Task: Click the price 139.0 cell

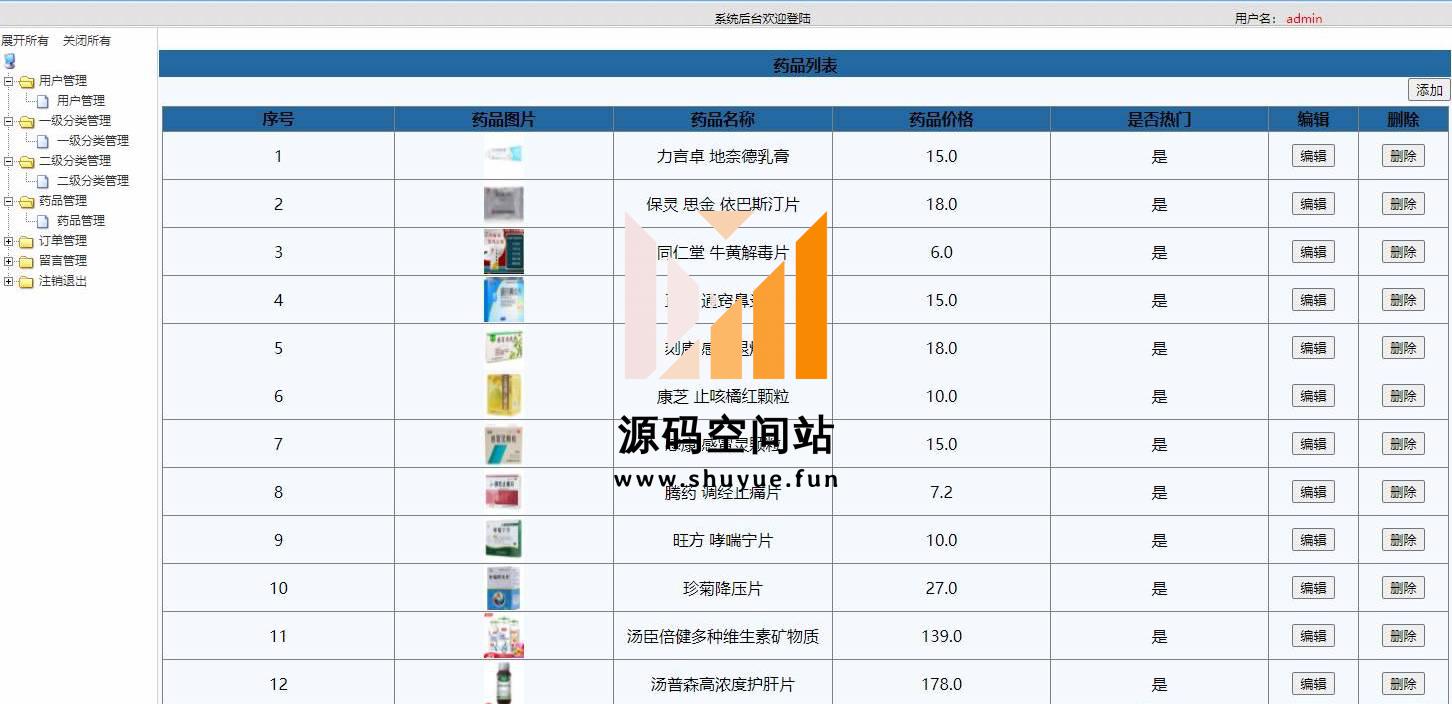Action: pyautogui.click(x=941, y=636)
